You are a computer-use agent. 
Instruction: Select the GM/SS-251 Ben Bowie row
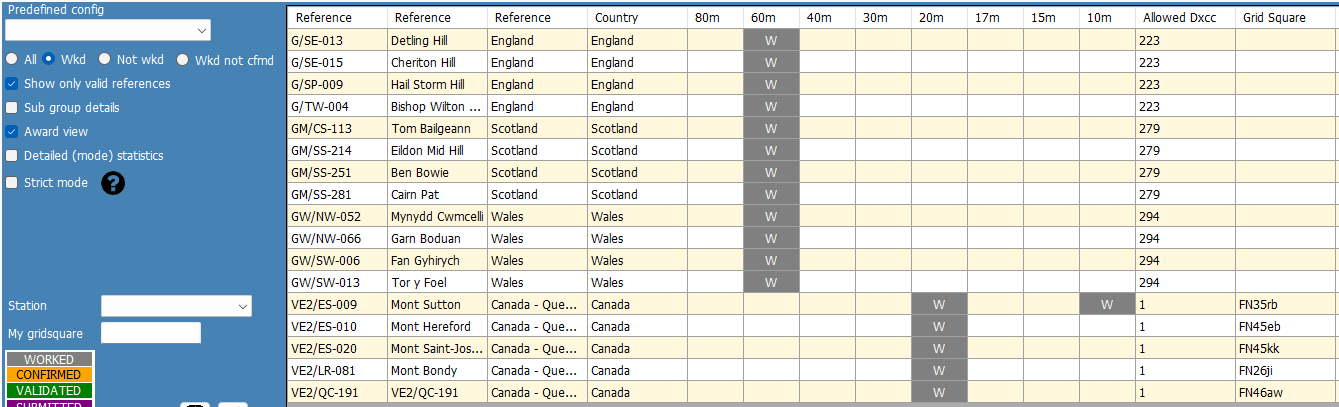click(437, 173)
